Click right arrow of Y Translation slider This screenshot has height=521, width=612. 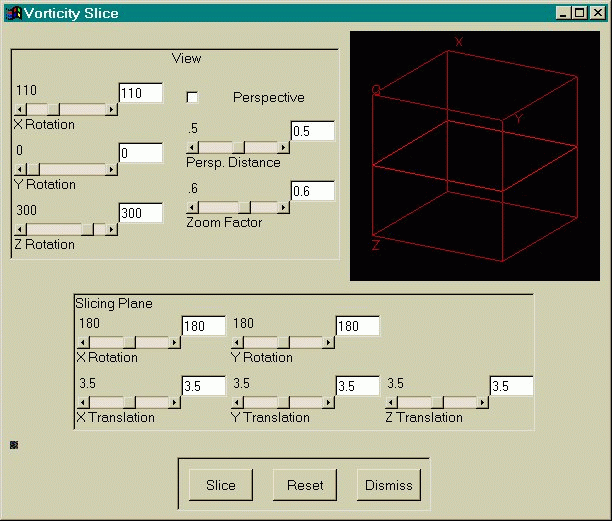tap(328, 402)
